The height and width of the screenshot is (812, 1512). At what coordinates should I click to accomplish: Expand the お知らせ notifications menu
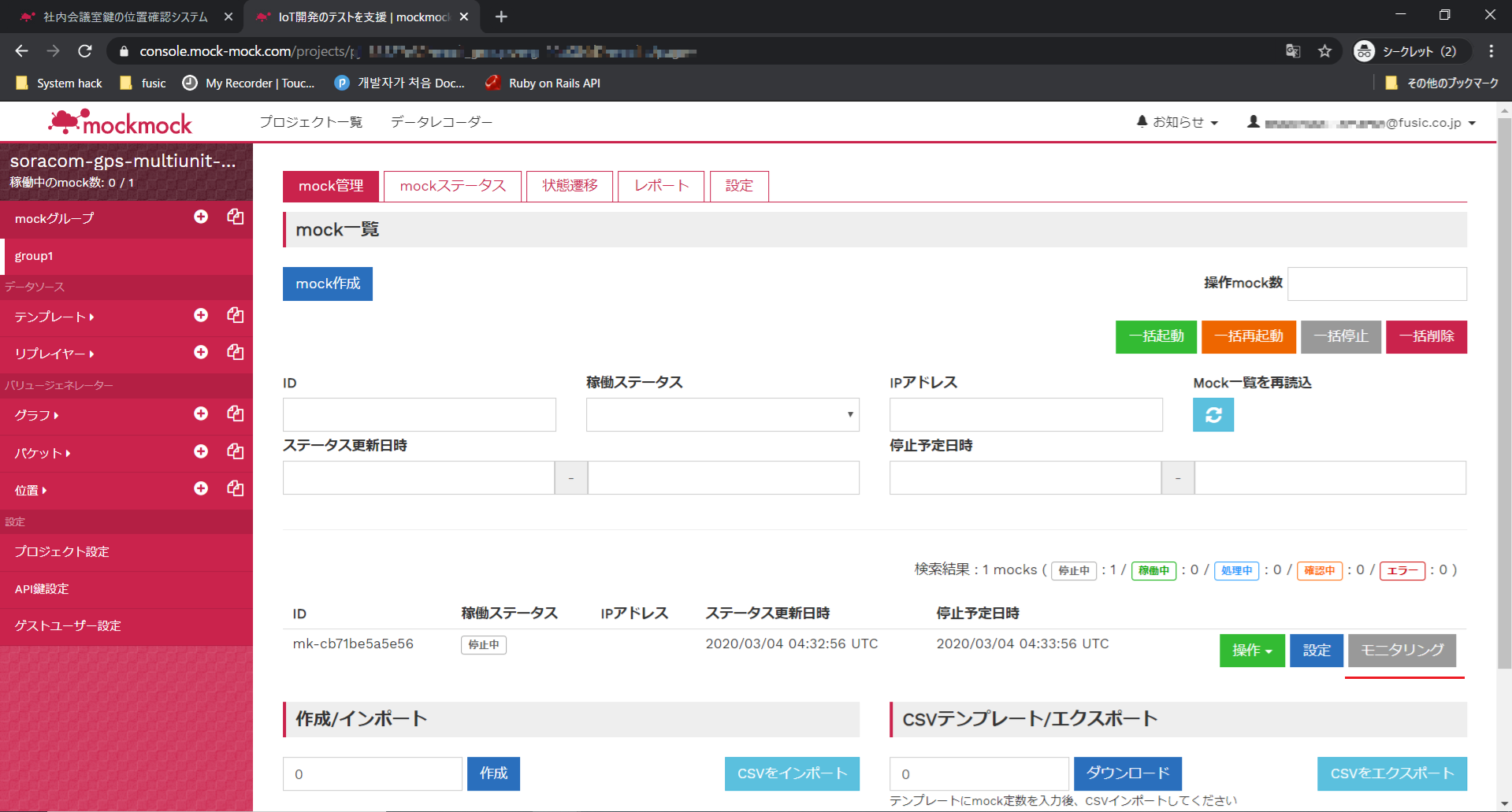tap(1178, 122)
